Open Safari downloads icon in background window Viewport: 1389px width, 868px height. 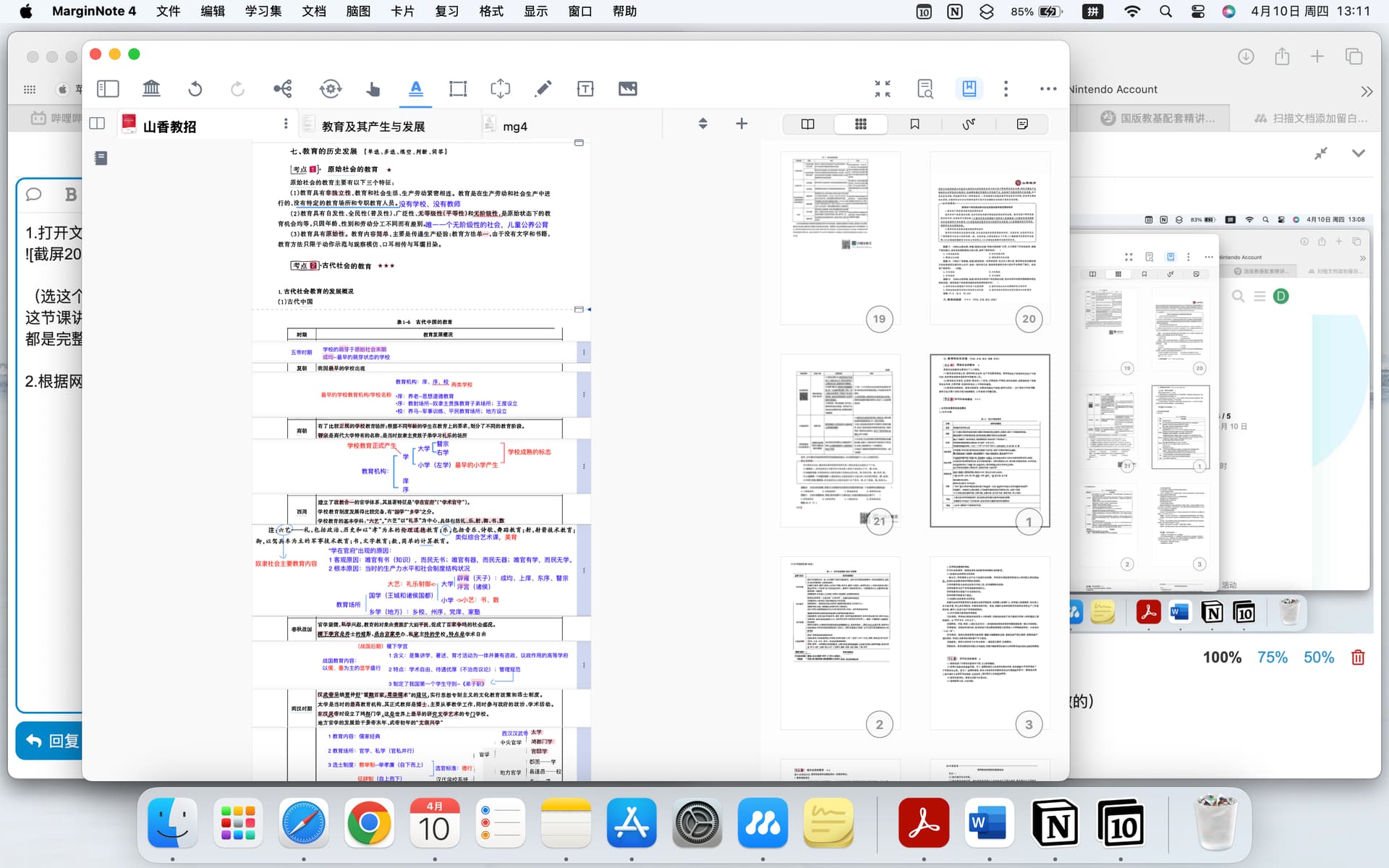1246,56
